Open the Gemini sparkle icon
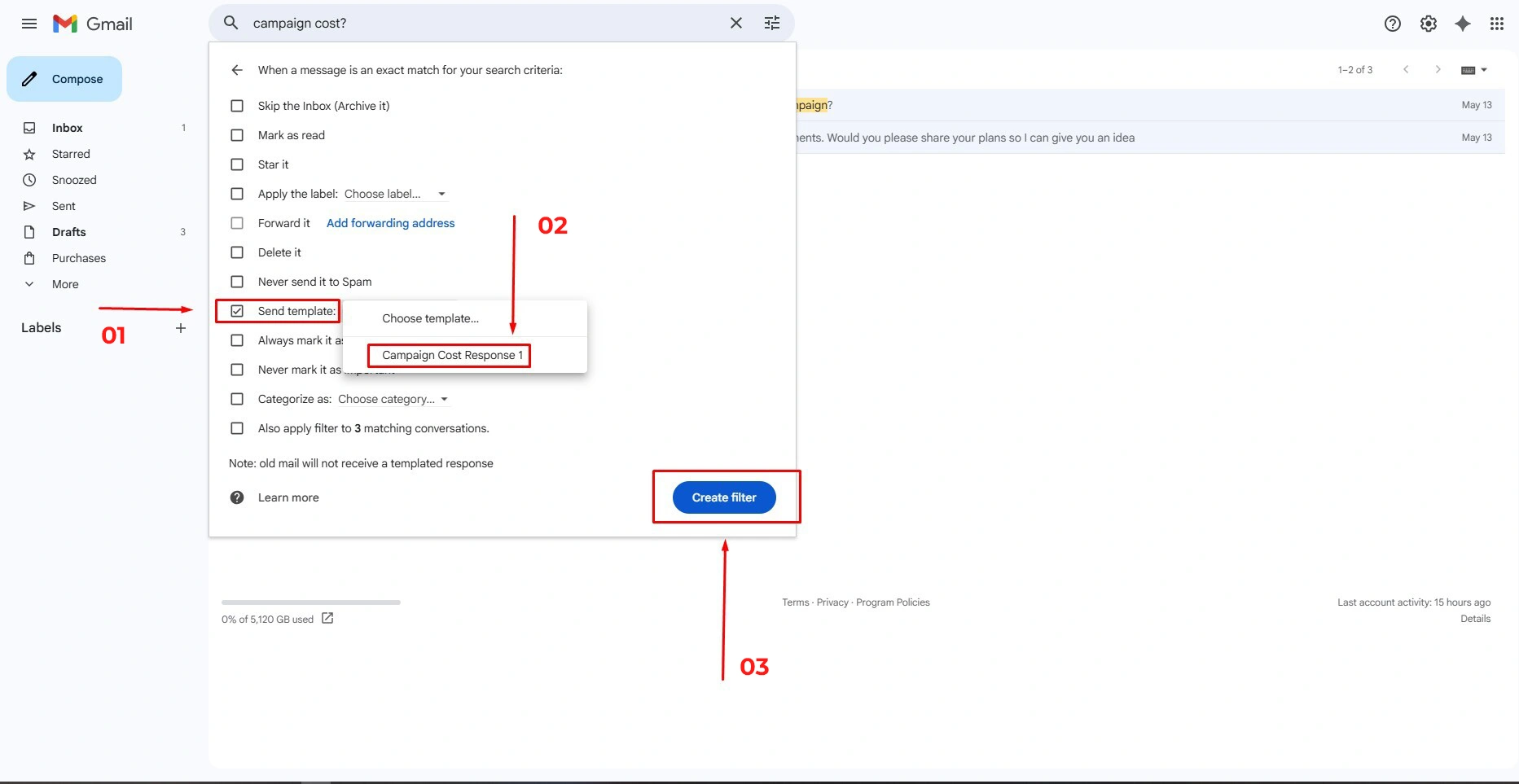Screen dimensions: 1519x784 coord(1463,24)
